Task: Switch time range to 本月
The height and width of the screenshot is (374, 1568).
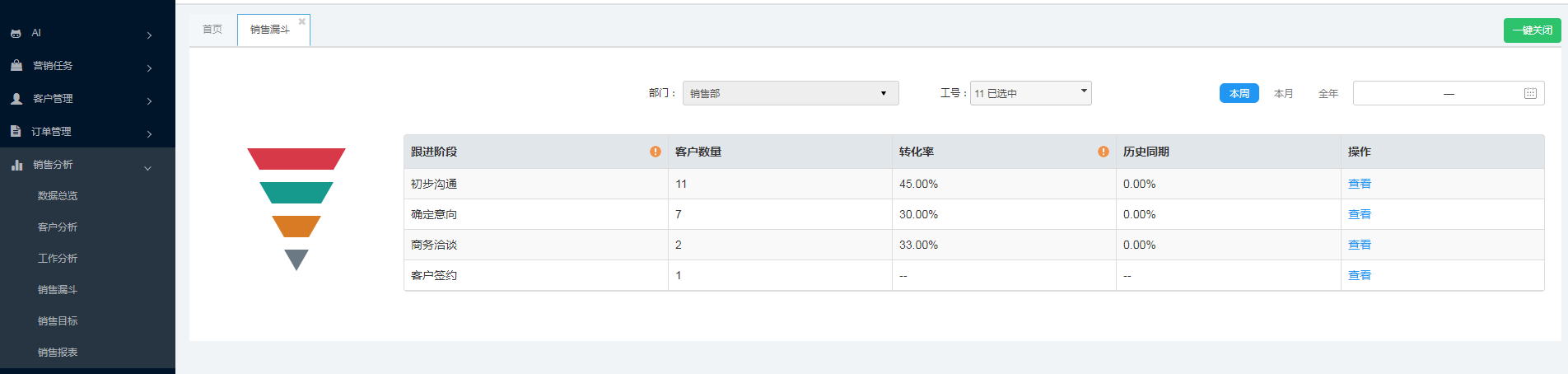Action: point(1283,94)
